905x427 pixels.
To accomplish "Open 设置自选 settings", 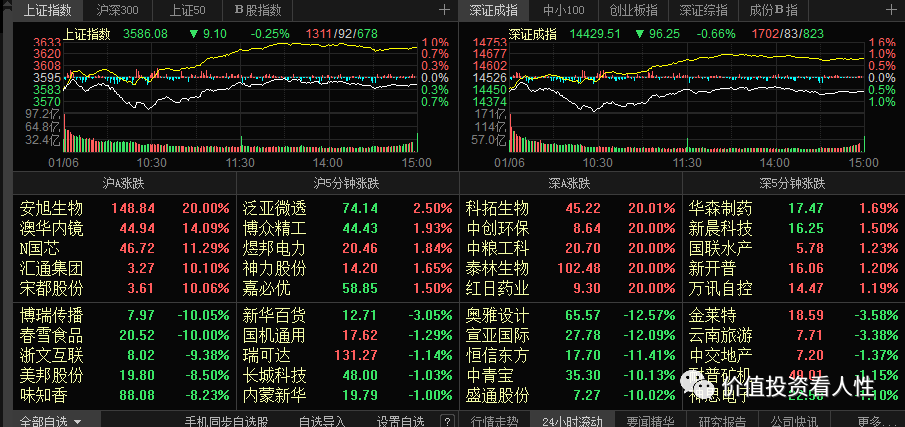I will [400, 421].
